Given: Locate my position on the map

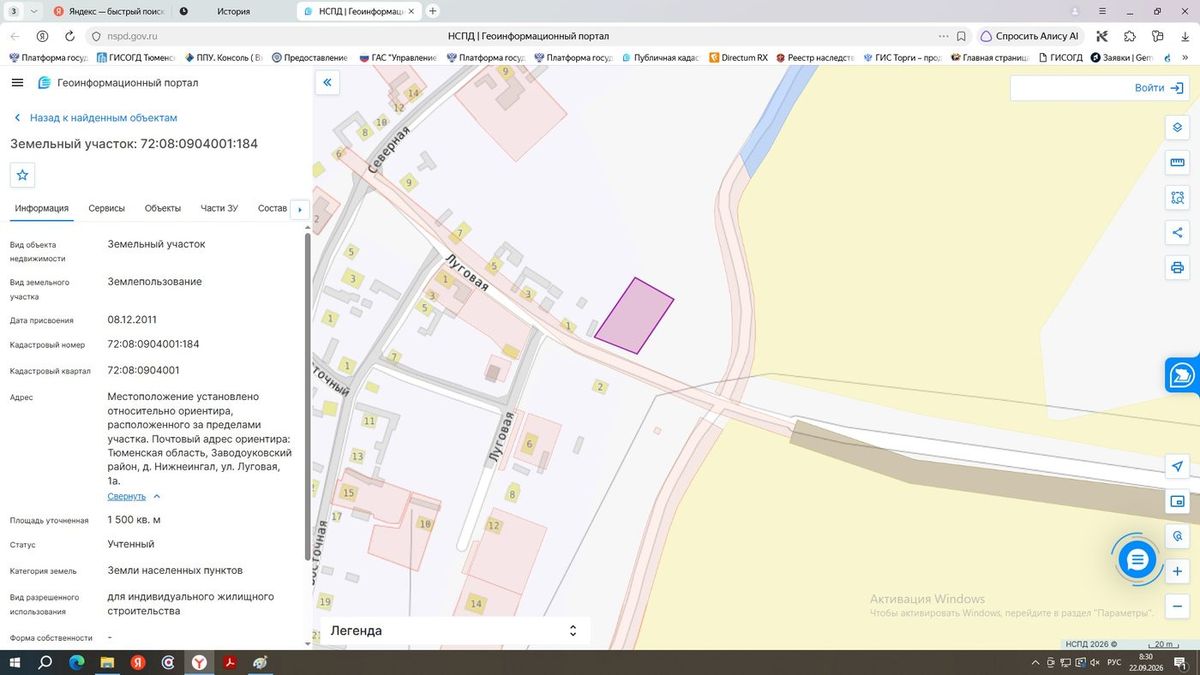Looking at the screenshot, I should [1177, 466].
